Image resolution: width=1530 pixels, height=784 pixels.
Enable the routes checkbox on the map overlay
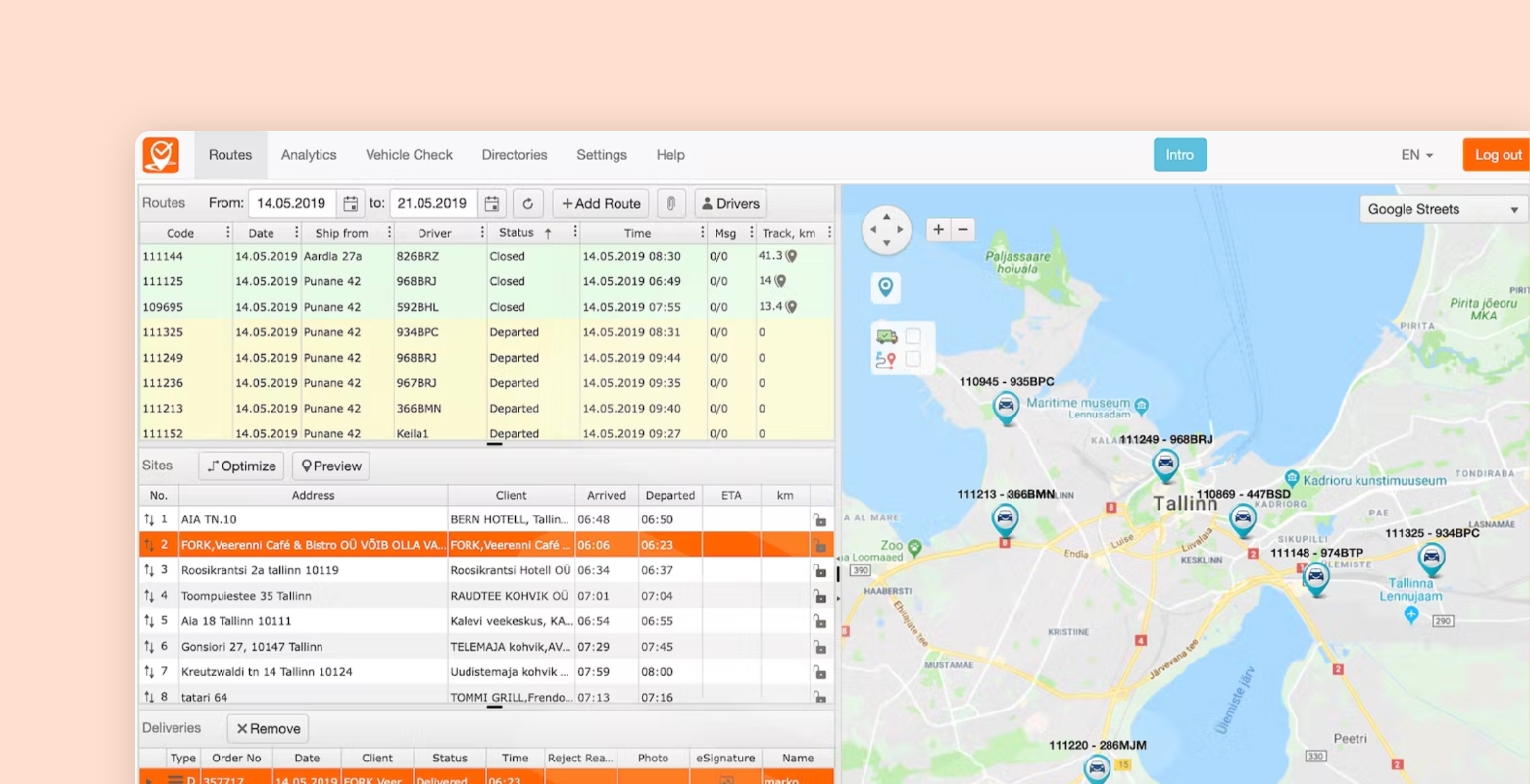[x=914, y=359]
